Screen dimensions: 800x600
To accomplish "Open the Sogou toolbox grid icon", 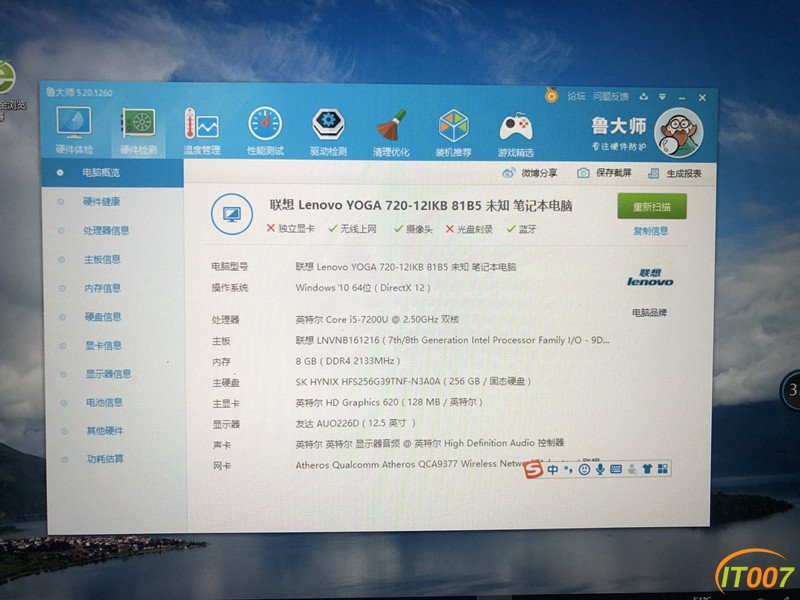I will click(663, 469).
